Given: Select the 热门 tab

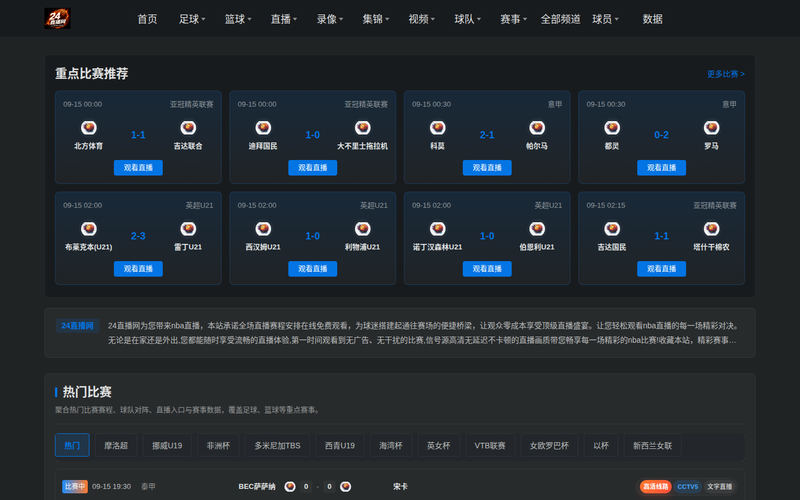Looking at the screenshot, I should pyautogui.click(x=72, y=445).
